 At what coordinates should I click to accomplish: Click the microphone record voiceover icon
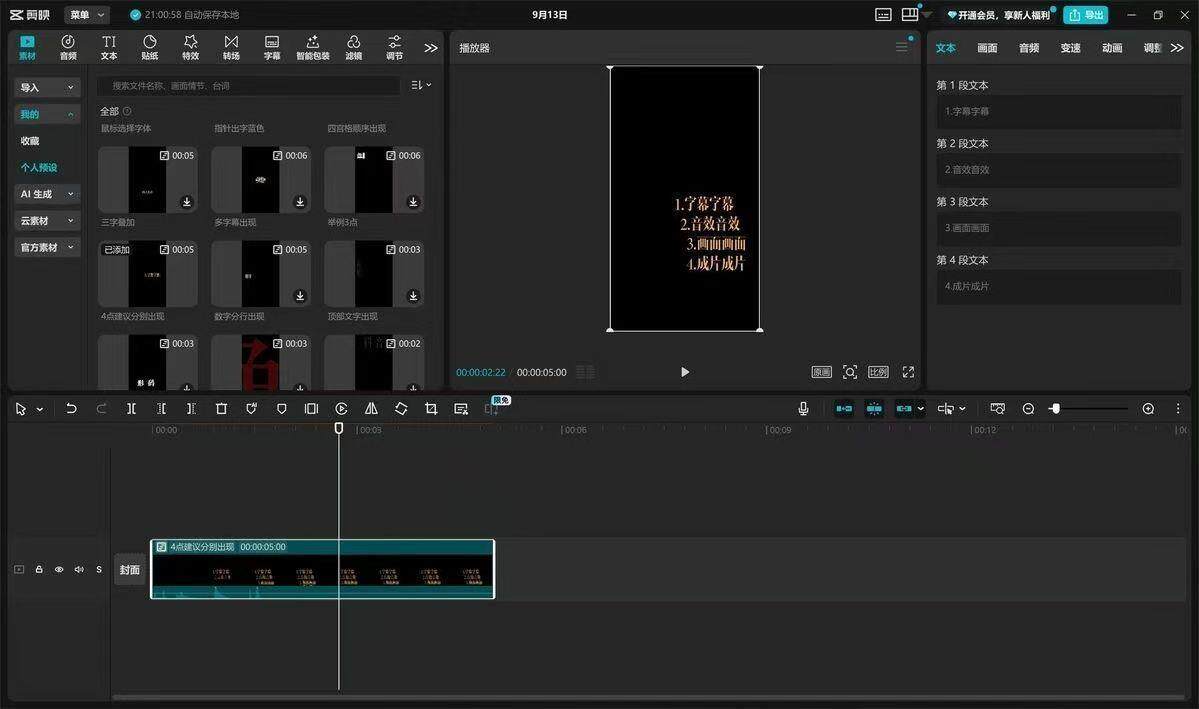click(804, 409)
